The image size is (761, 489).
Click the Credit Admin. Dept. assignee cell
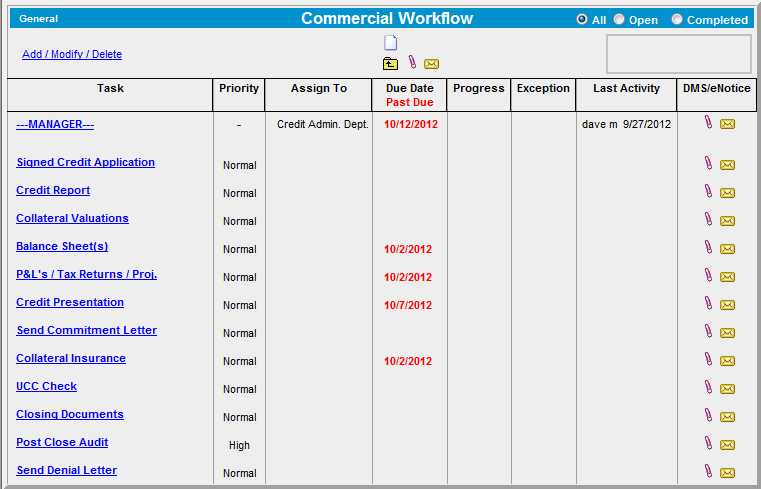(323, 124)
